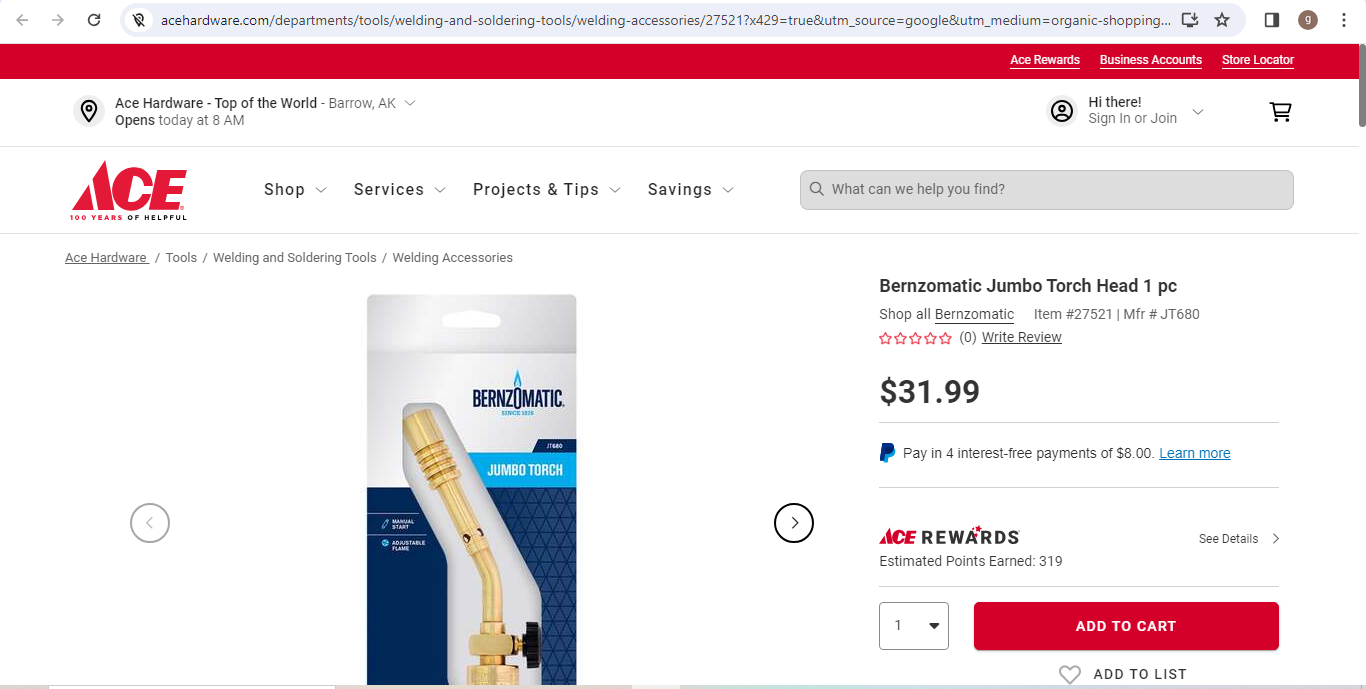
Task: Click the store location pin icon
Action: [89, 111]
